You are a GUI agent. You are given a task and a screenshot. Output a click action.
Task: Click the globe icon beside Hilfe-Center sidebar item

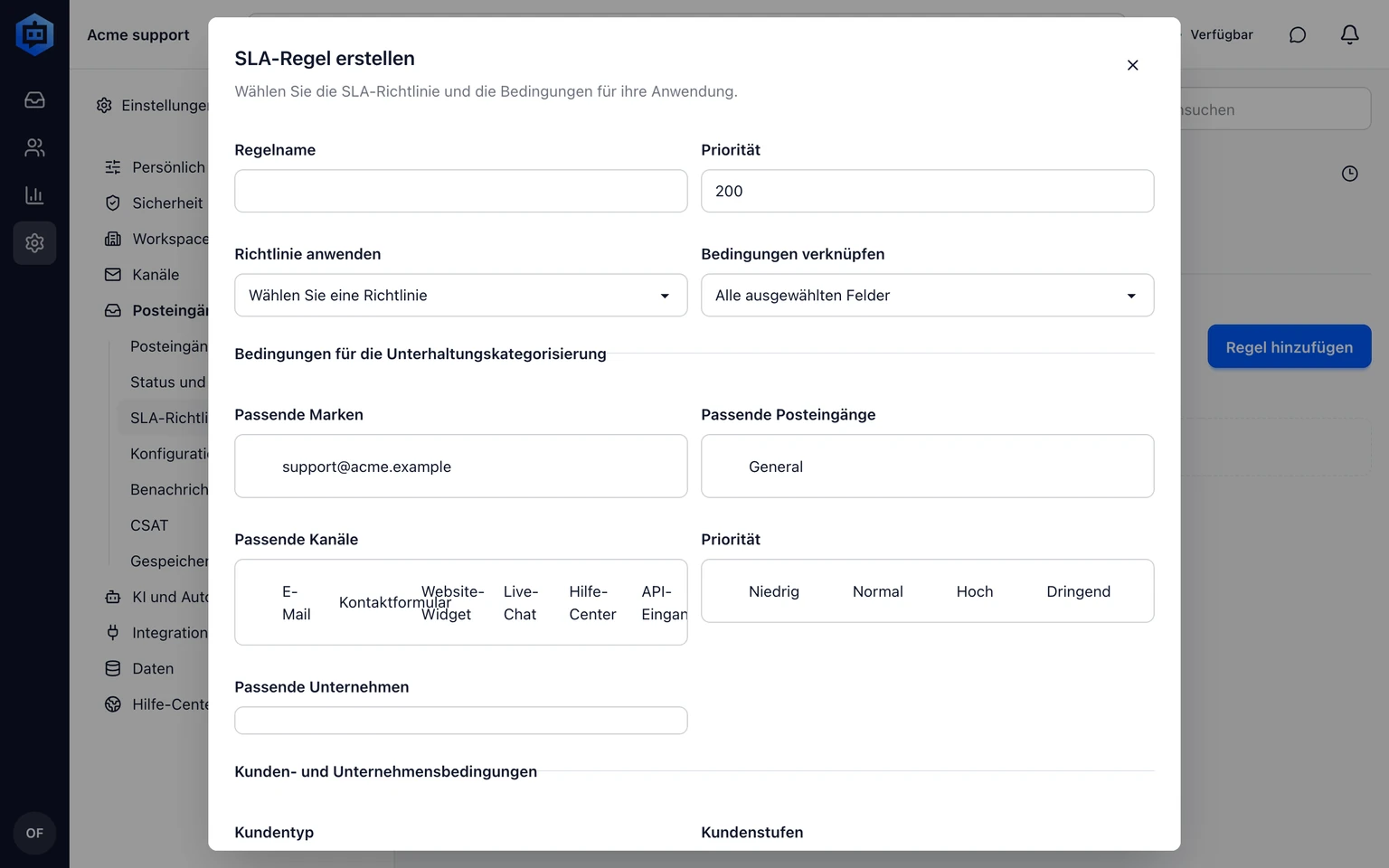click(113, 704)
